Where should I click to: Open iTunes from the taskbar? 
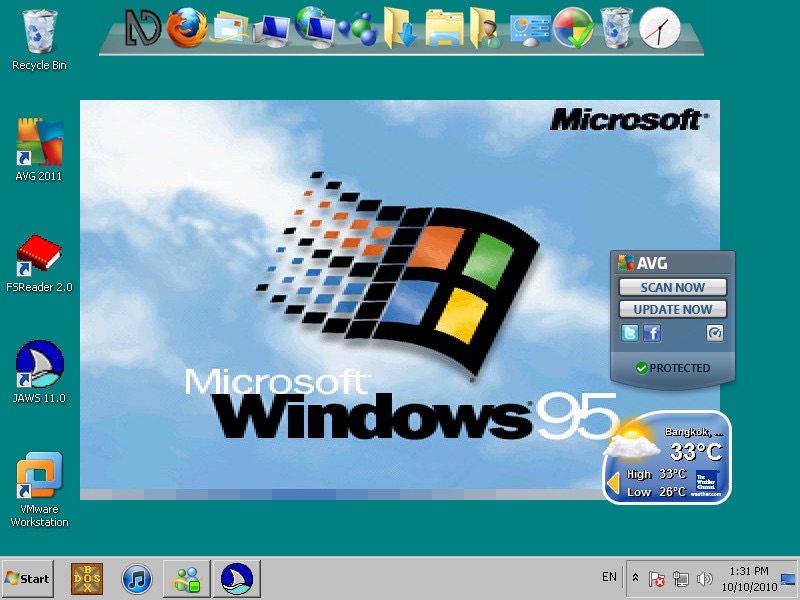point(137,578)
